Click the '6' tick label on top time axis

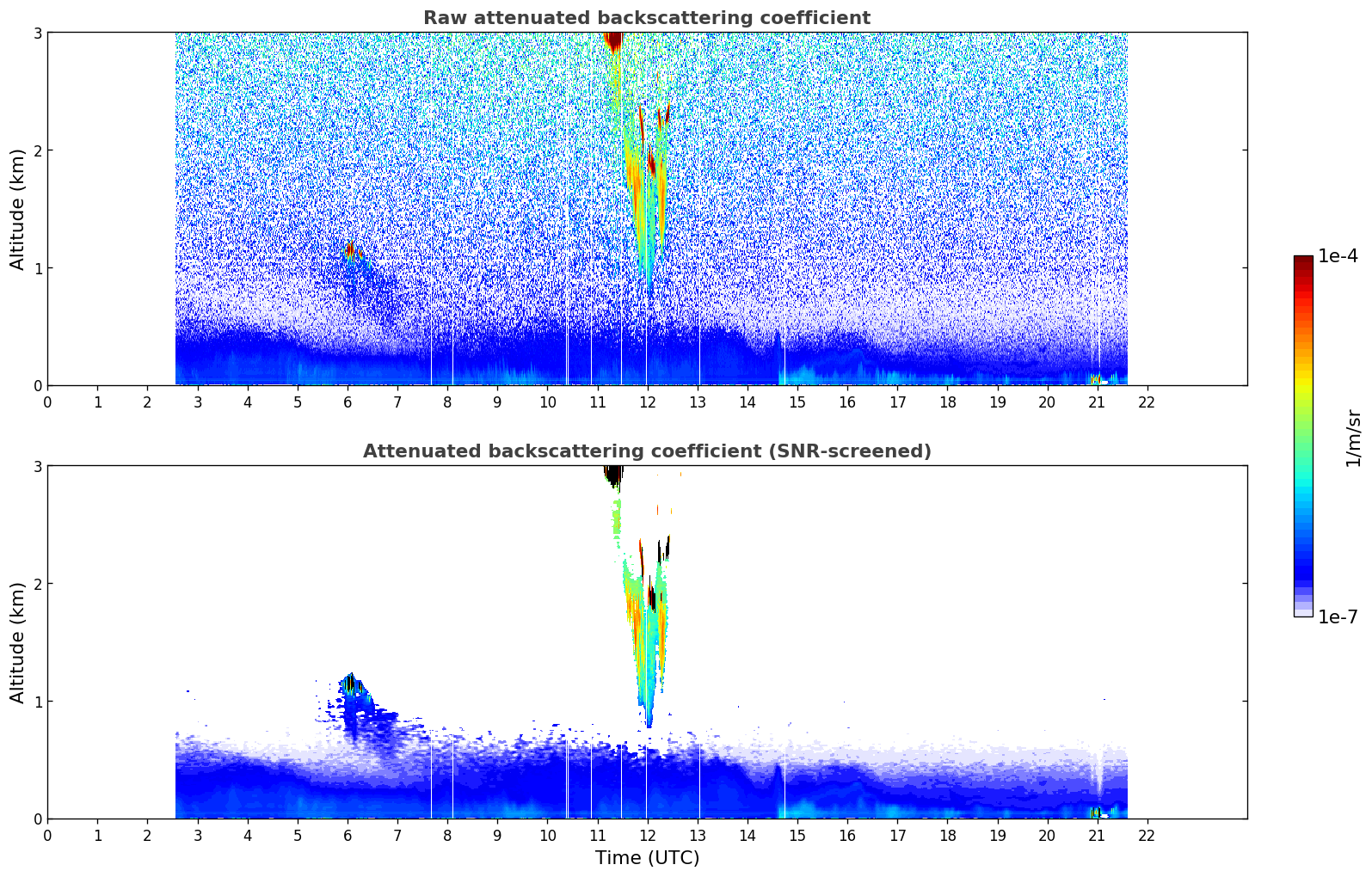[x=348, y=402]
